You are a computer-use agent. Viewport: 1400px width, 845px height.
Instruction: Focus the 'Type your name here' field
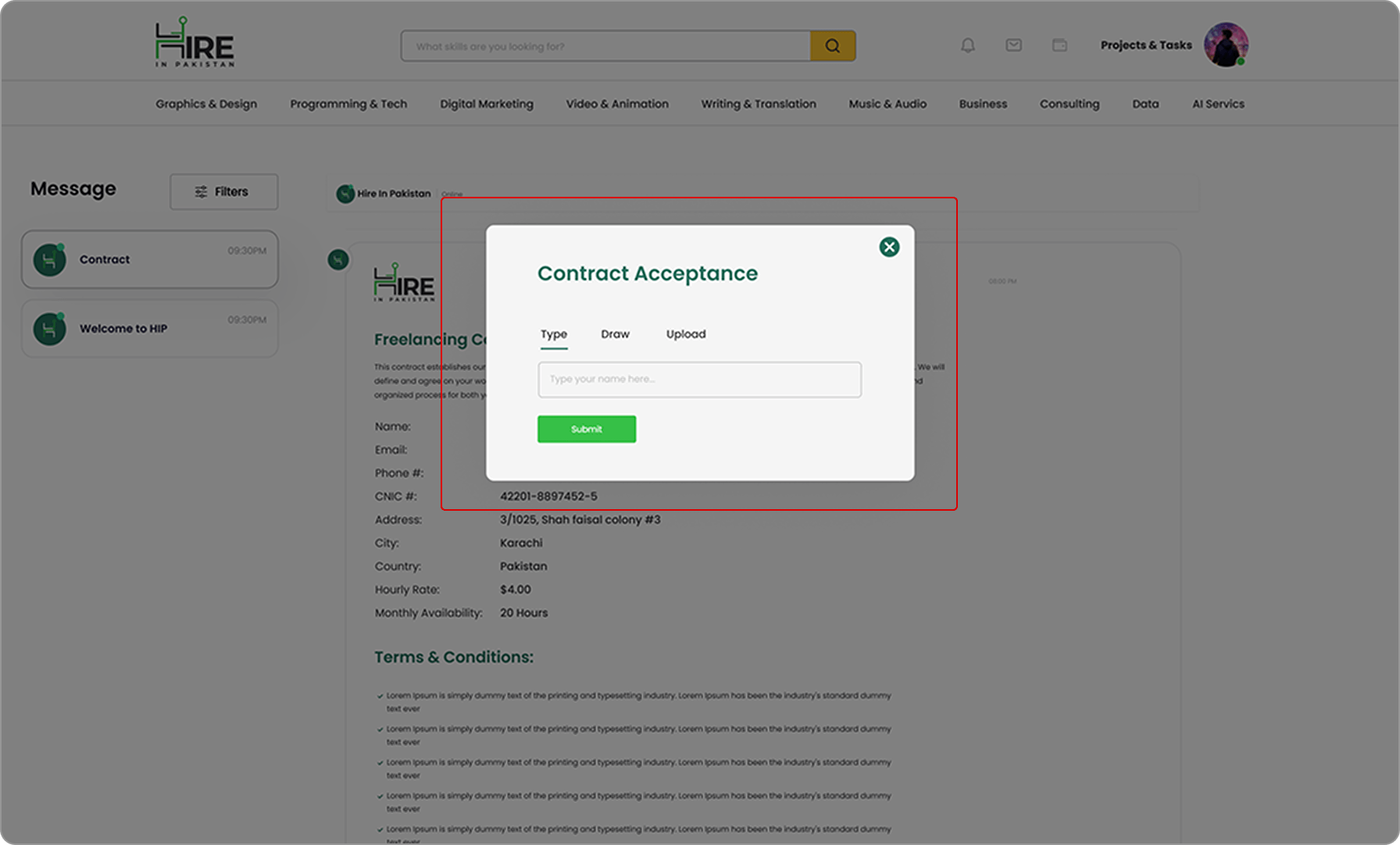(699, 380)
